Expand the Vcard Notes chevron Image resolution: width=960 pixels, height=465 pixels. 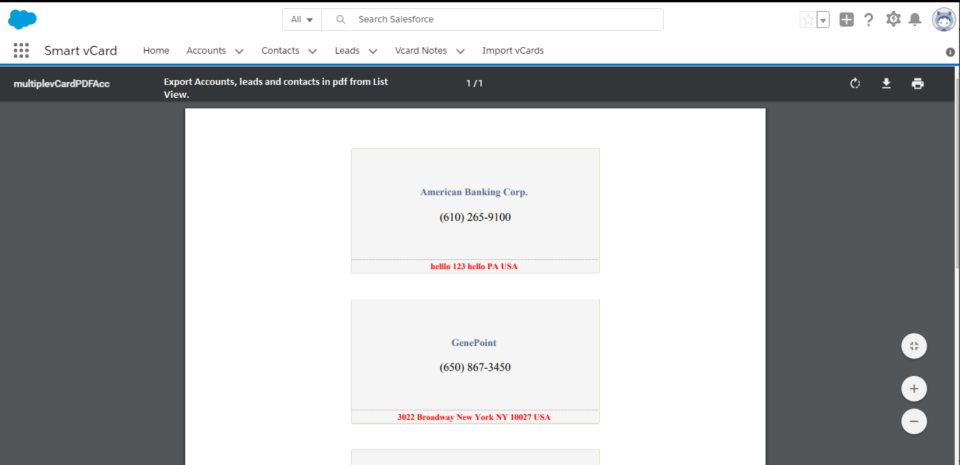pyautogui.click(x=460, y=51)
